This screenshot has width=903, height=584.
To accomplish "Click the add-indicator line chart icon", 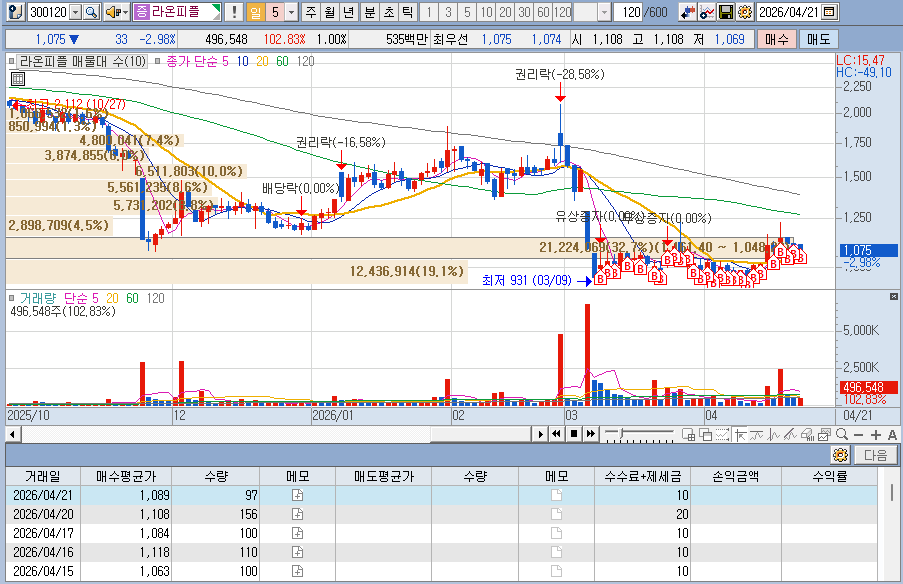I will [x=707, y=12].
